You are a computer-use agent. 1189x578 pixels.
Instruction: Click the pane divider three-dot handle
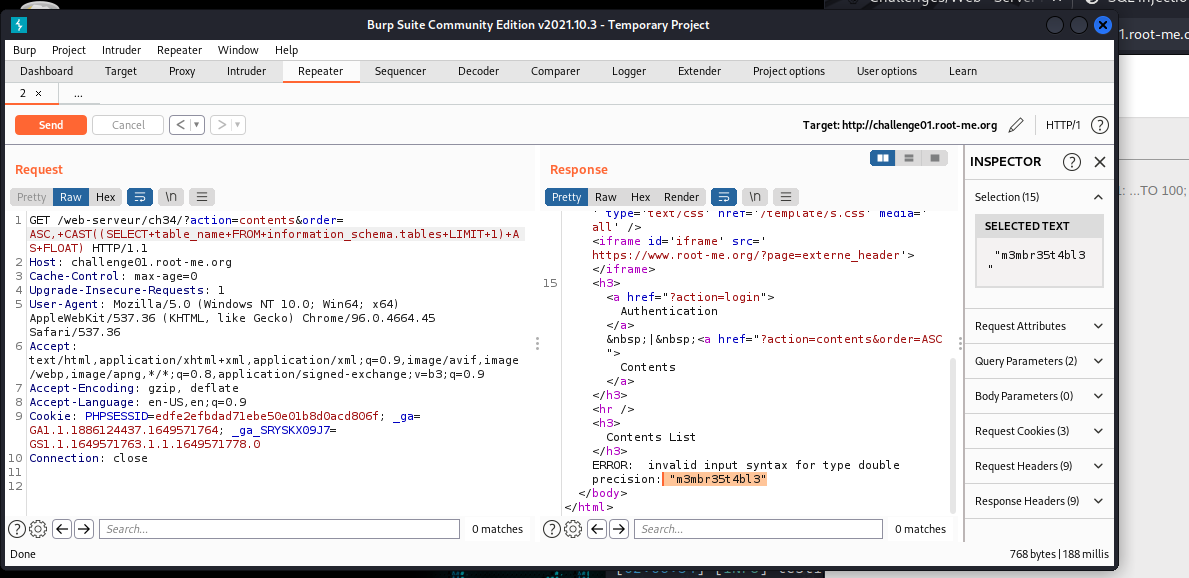click(538, 344)
